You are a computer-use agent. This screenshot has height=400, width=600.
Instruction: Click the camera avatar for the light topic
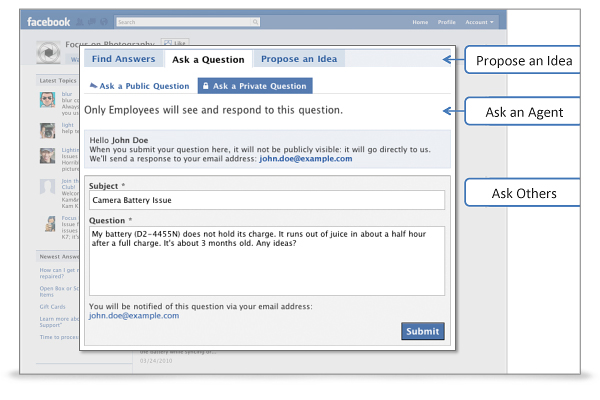click(47, 130)
